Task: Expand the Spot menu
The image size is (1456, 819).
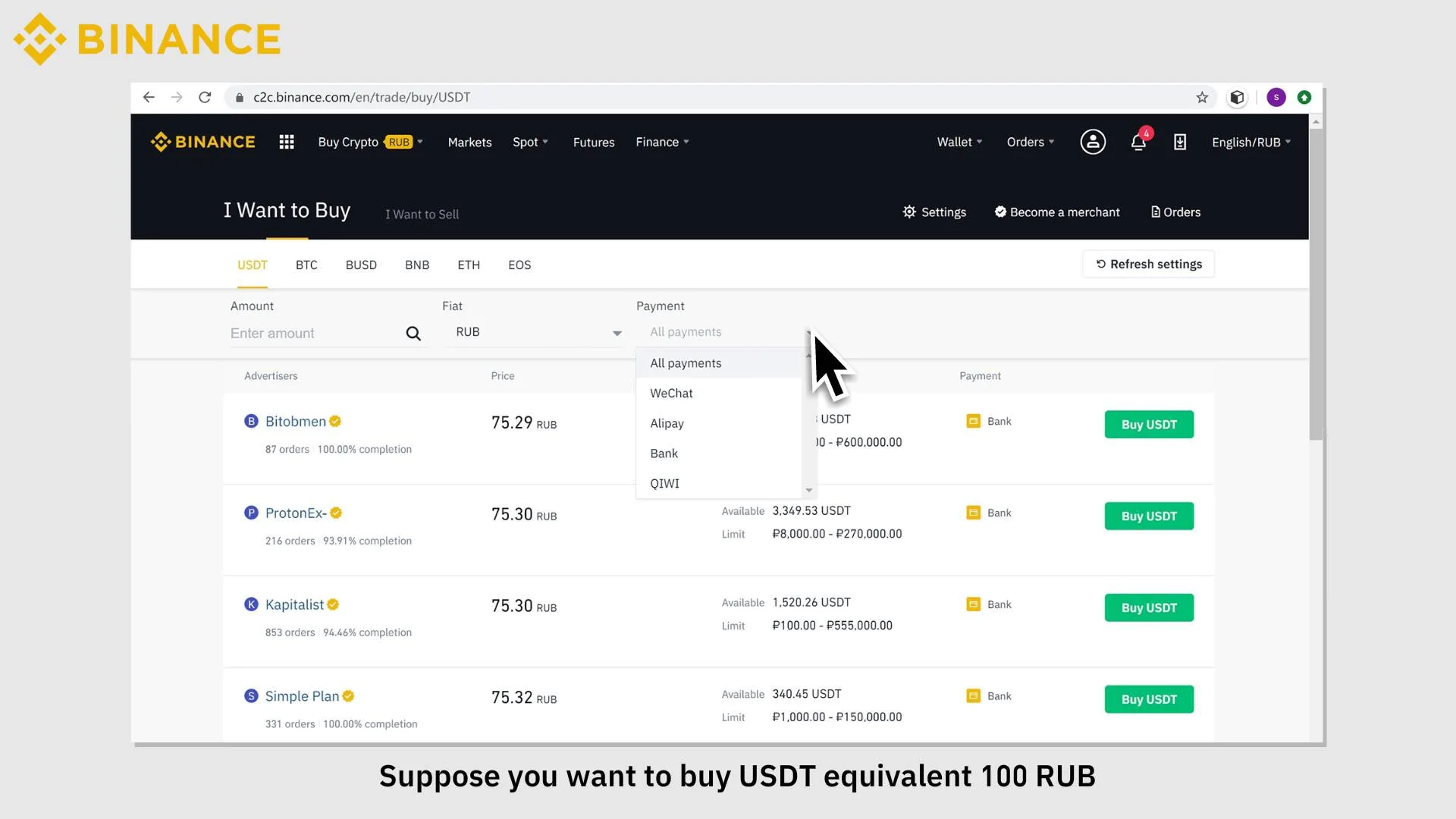Action: [x=530, y=142]
